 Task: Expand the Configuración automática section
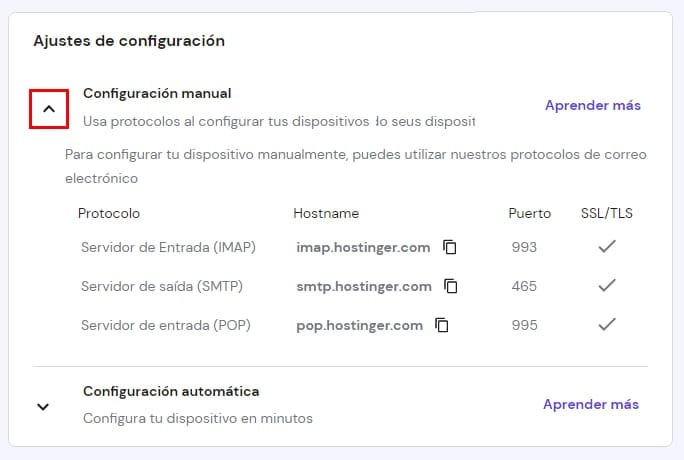[x=43, y=406]
